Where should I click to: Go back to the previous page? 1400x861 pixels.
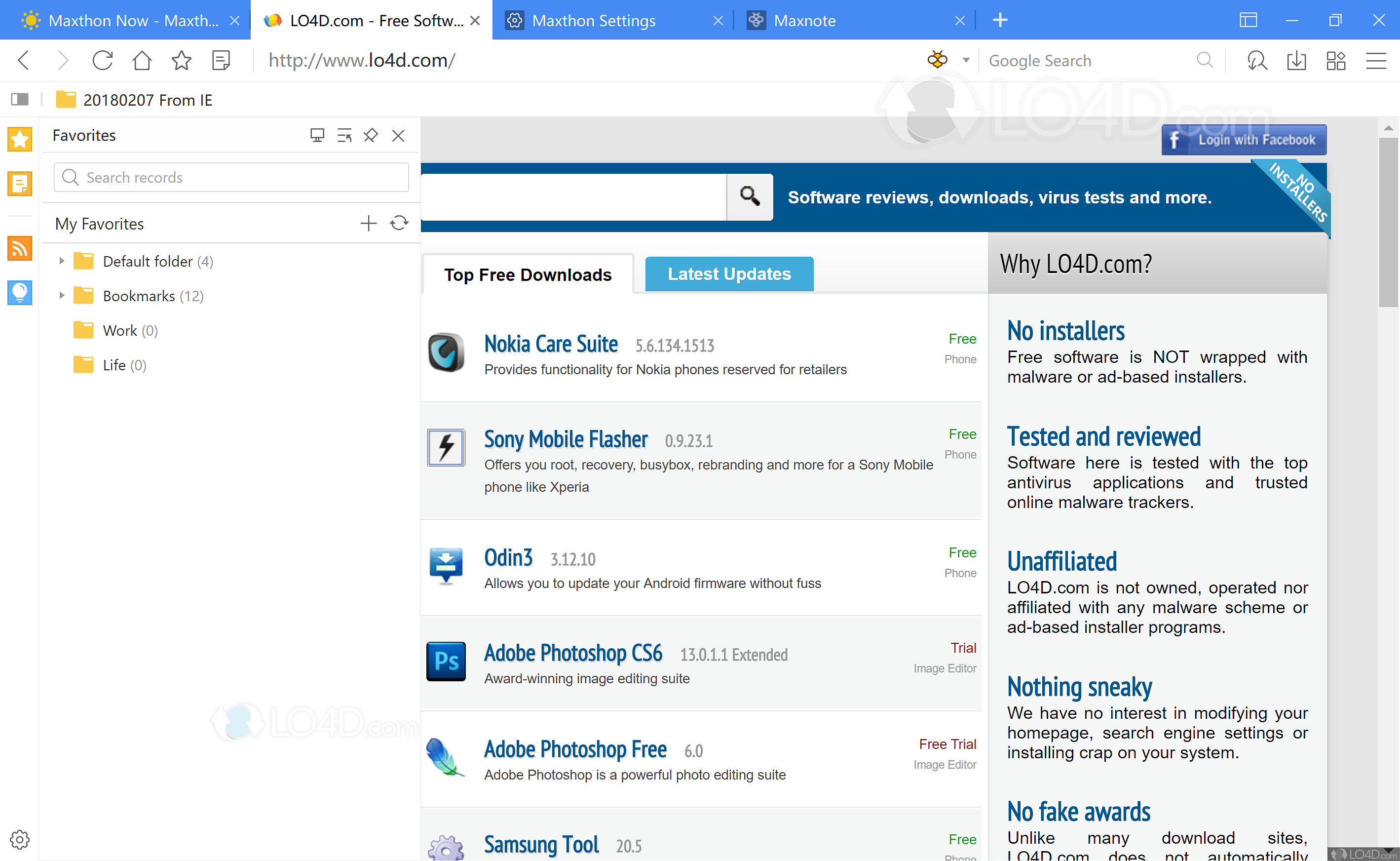click(x=23, y=60)
